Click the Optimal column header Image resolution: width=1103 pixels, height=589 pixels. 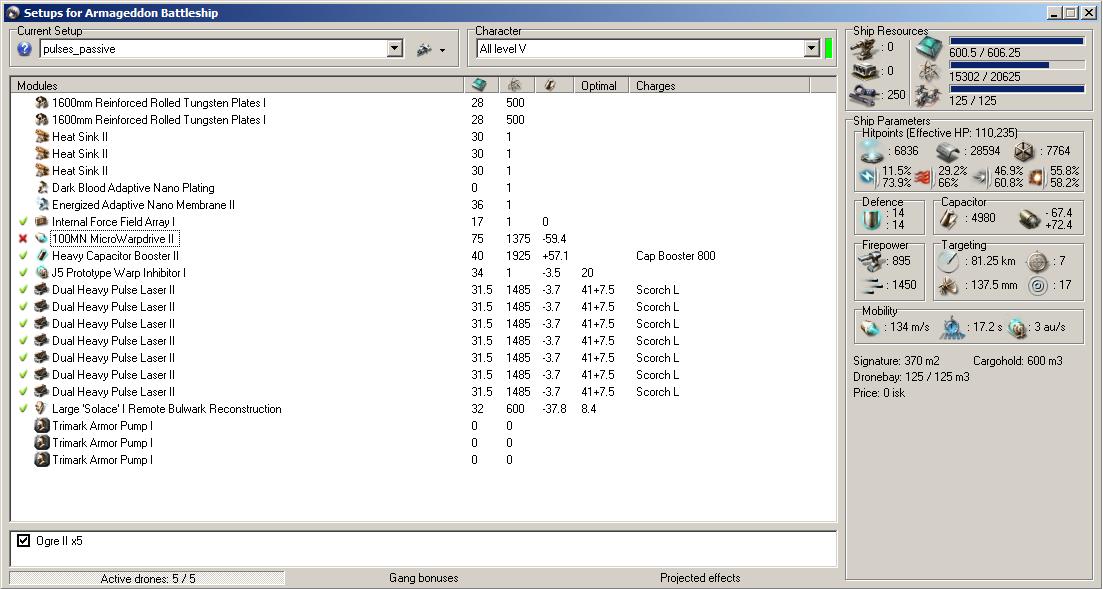(599, 86)
